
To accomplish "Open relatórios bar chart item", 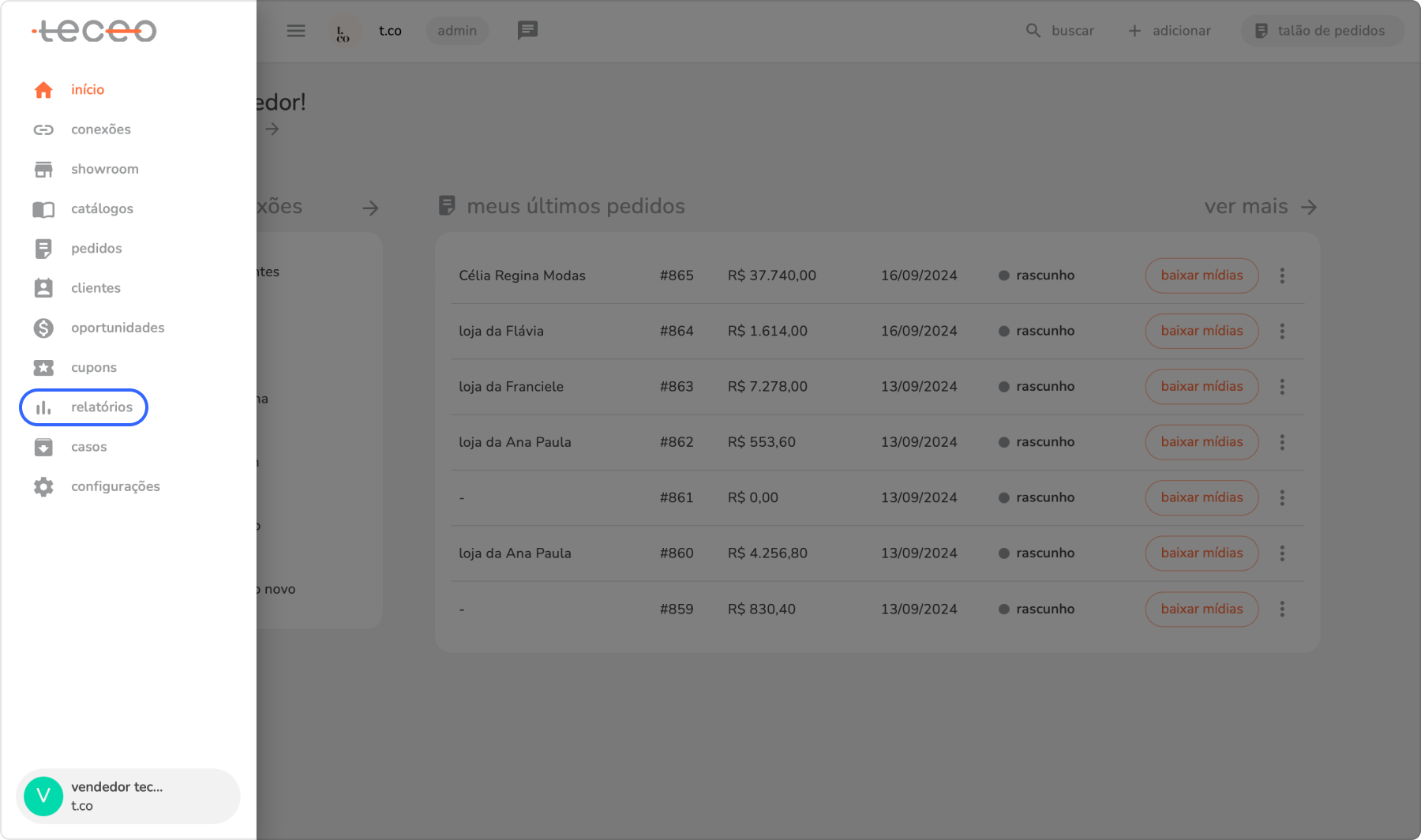I will 84,407.
